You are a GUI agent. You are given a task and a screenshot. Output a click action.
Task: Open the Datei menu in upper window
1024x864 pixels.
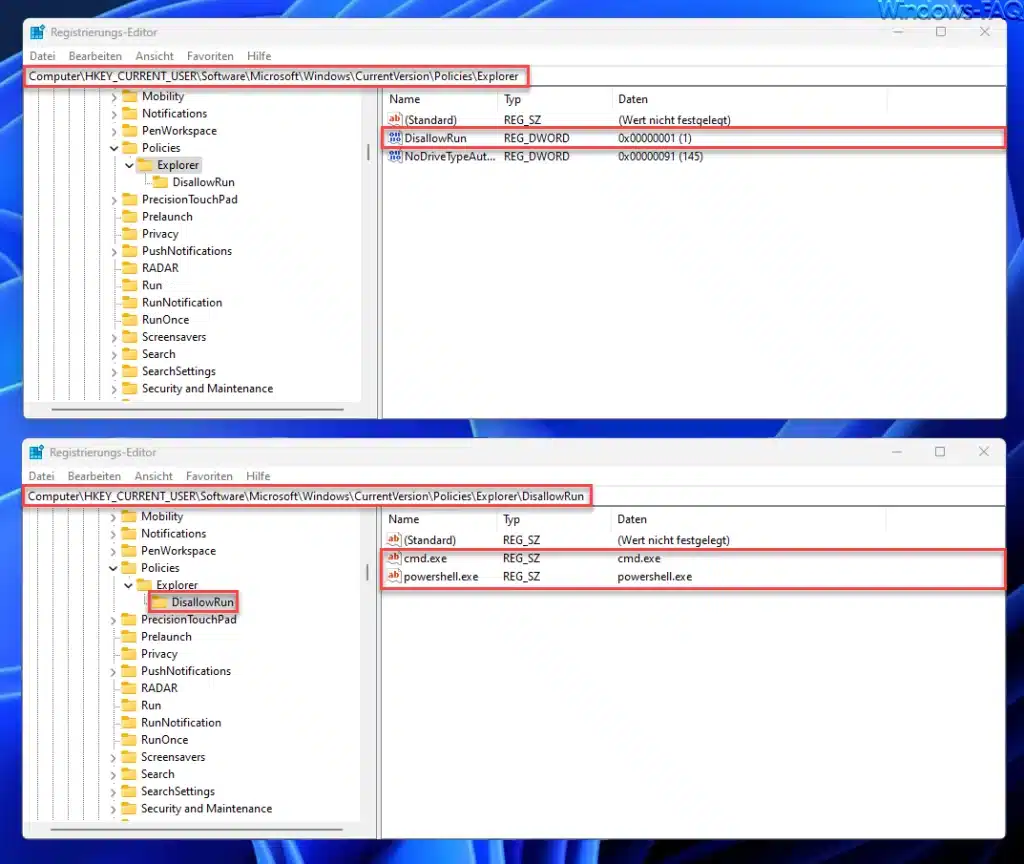(42, 56)
